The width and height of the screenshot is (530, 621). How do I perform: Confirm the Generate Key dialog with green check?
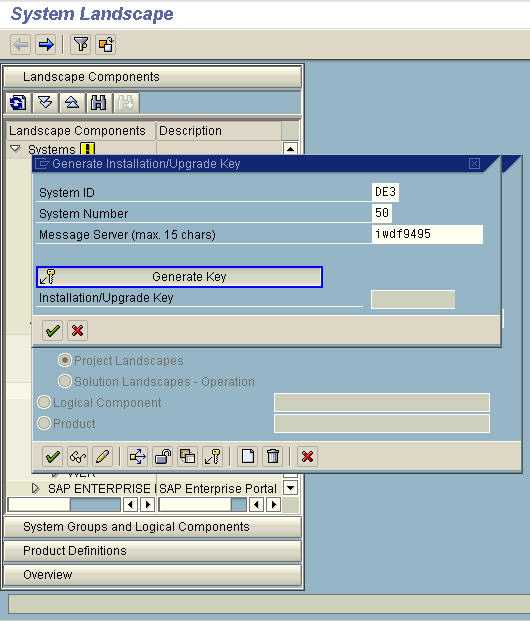(52, 330)
